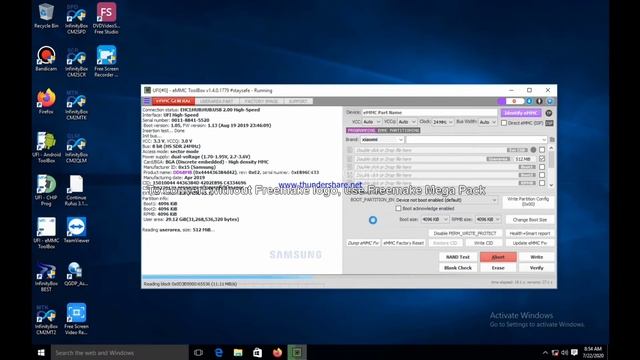Click the Write Partition Config button
This screenshot has width=640, height=360.
[528, 202]
